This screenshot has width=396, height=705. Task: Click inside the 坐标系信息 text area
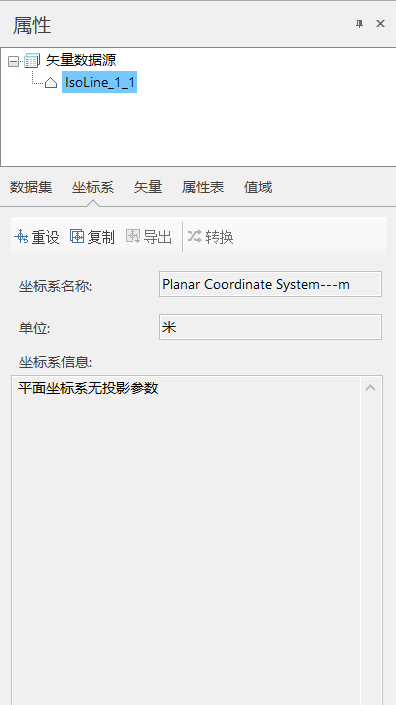(186, 540)
